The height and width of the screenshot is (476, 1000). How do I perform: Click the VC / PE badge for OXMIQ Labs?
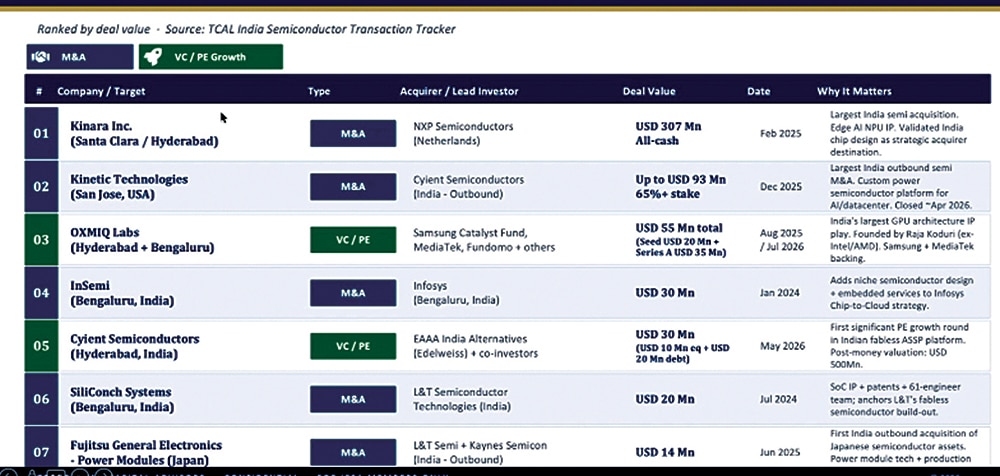pos(353,240)
